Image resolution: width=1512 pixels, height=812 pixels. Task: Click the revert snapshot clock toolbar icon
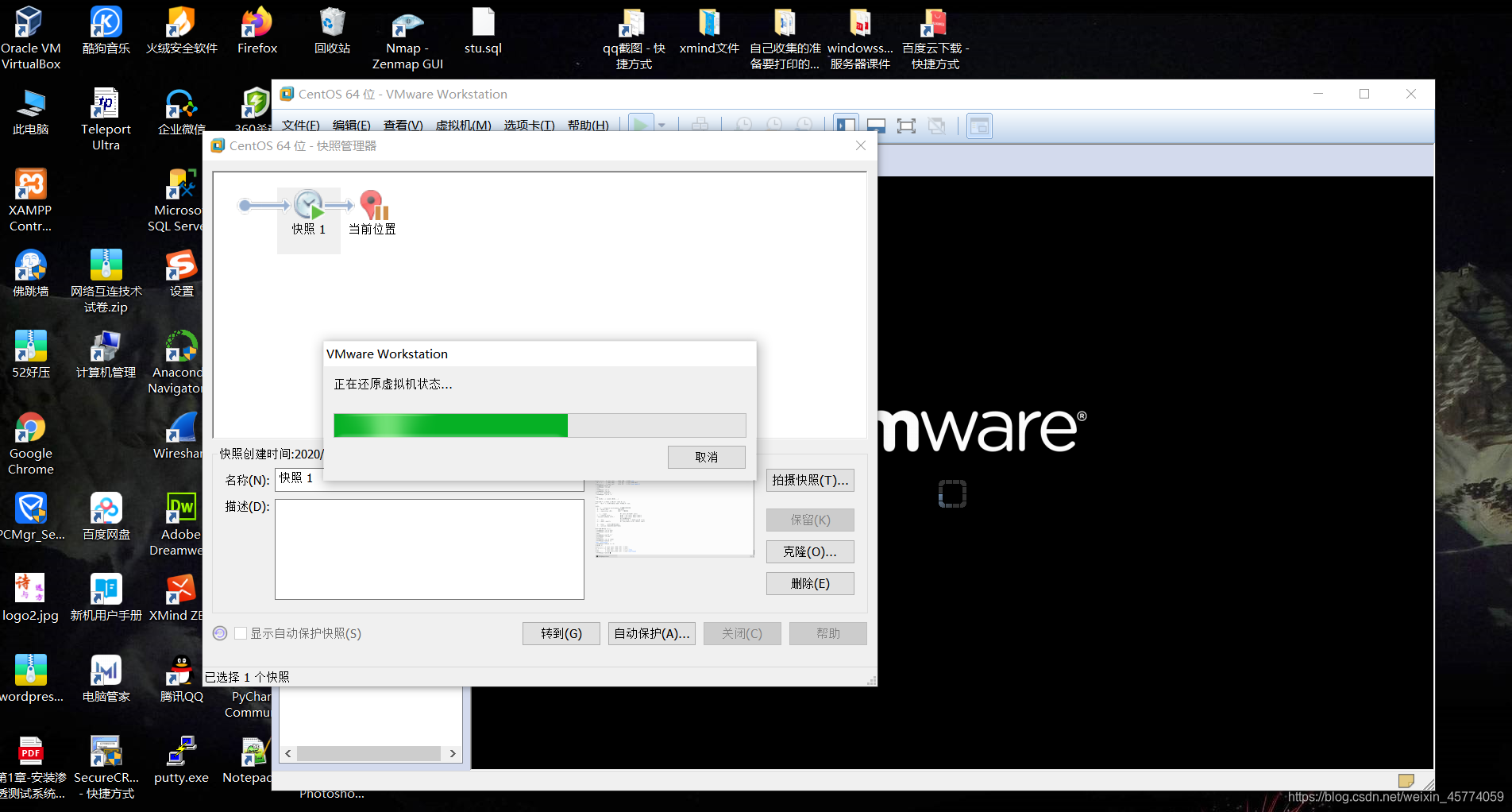(x=774, y=126)
